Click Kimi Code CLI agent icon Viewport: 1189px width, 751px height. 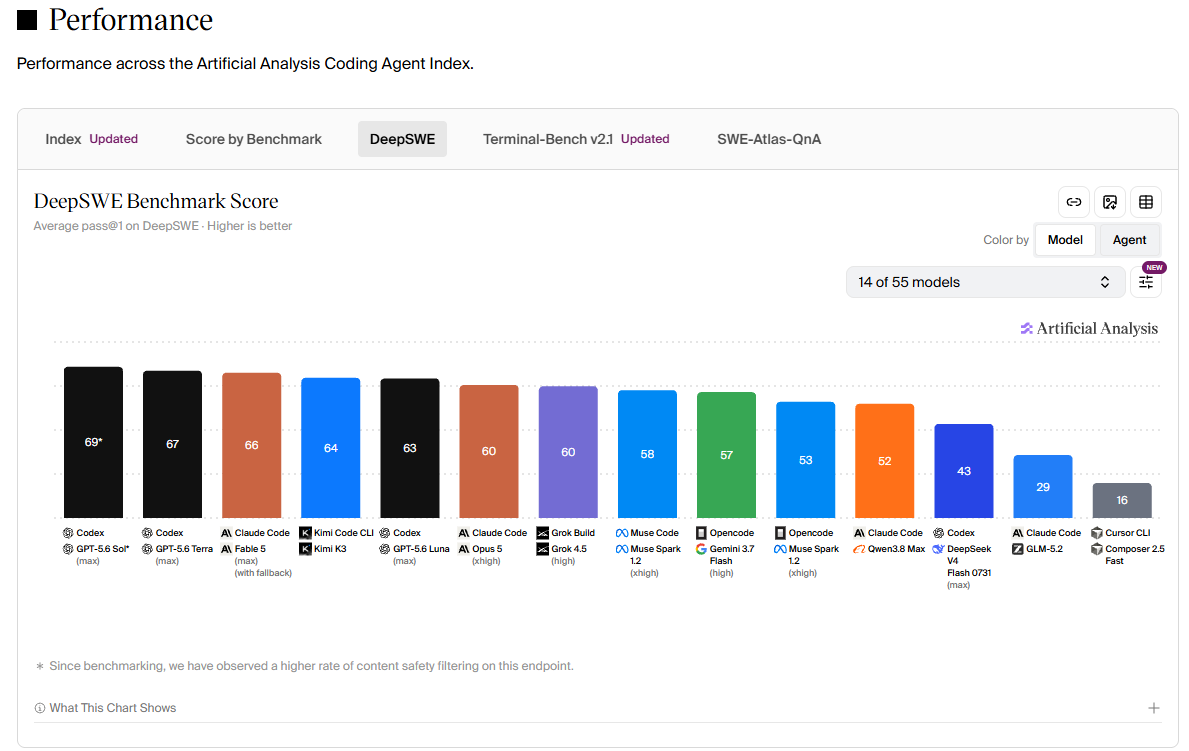pyautogui.click(x=306, y=533)
